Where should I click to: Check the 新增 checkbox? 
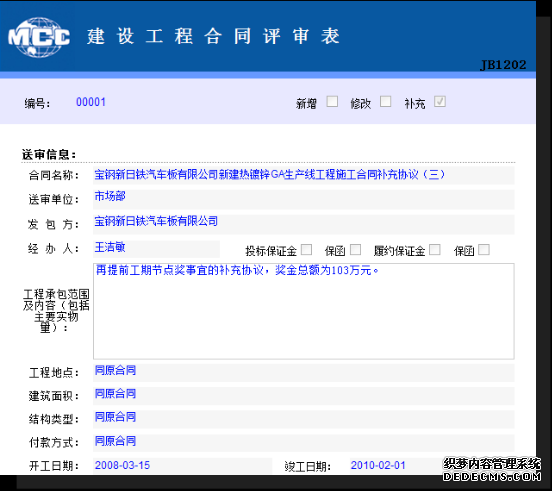(332, 102)
